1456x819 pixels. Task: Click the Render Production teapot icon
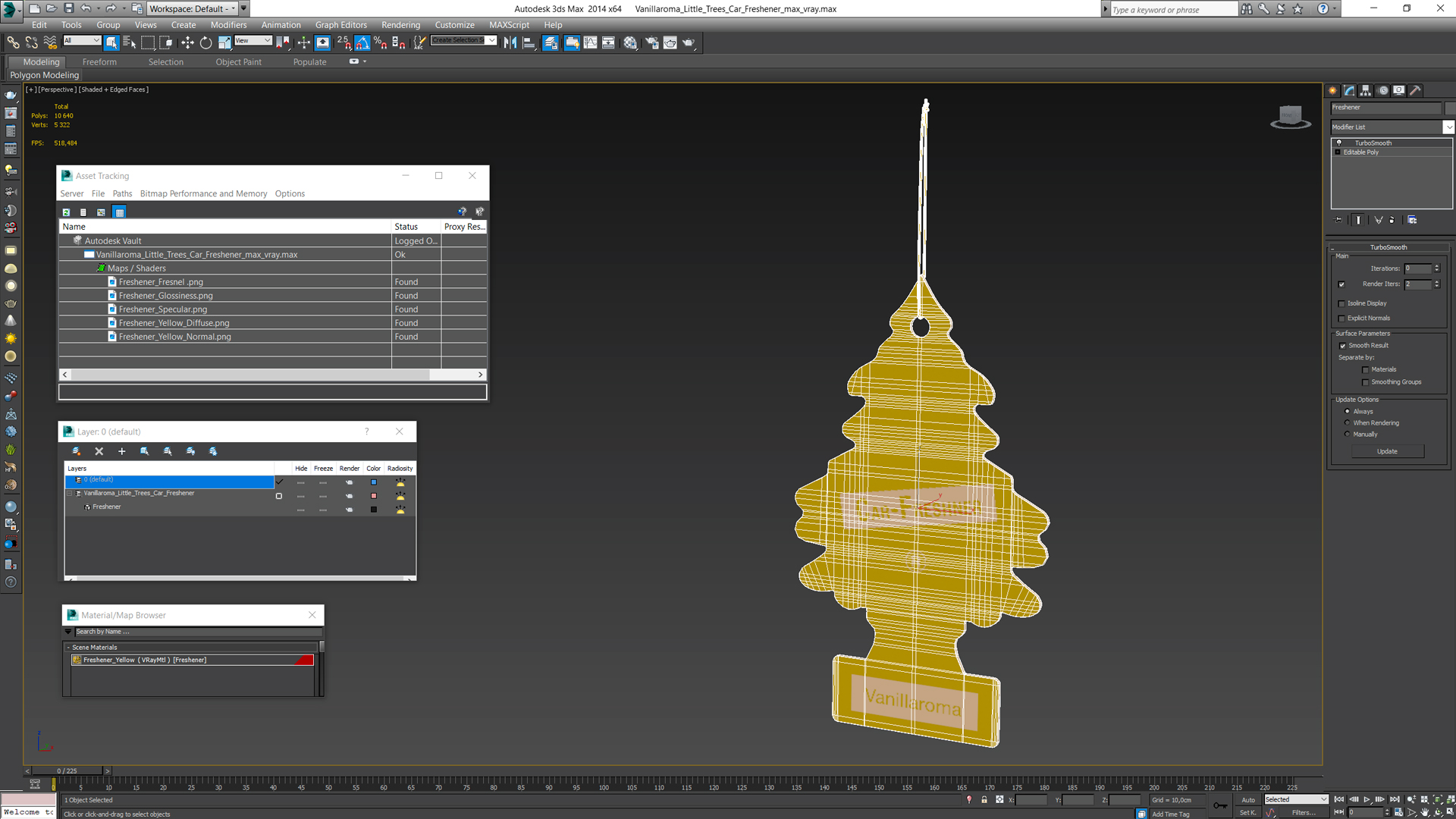click(689, 42)
